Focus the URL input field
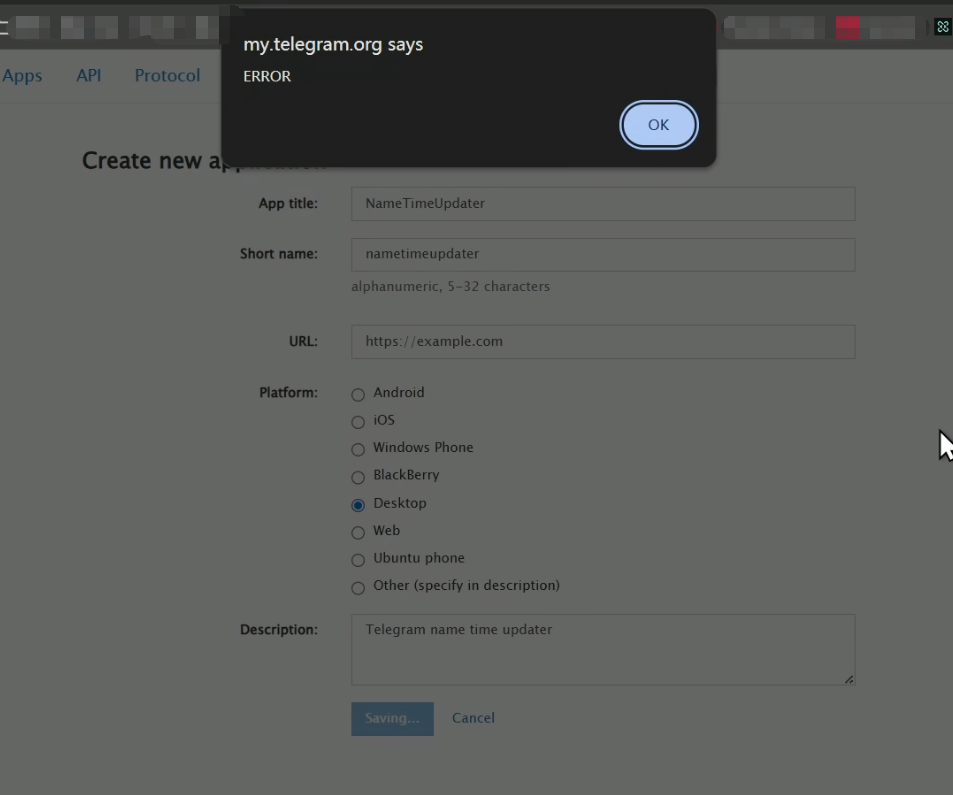This screenshot has width=953, height=795. pyautogui.click(x=603, y=342)
